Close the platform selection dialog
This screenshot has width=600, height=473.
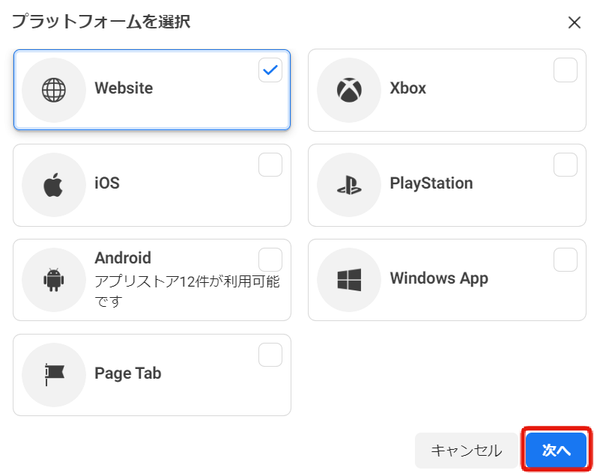[574, 23]
